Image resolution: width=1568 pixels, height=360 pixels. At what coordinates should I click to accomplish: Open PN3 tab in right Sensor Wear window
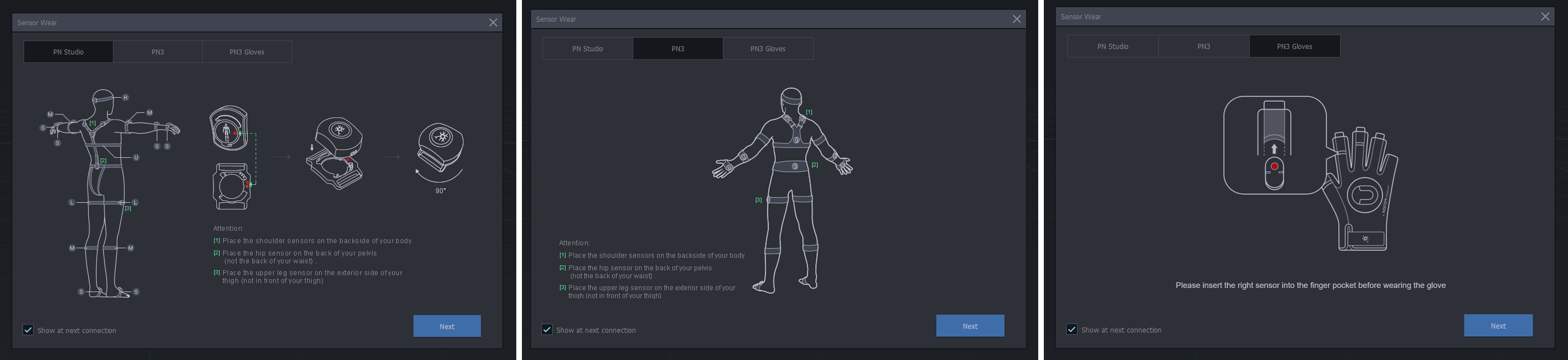coord(1203,46)
